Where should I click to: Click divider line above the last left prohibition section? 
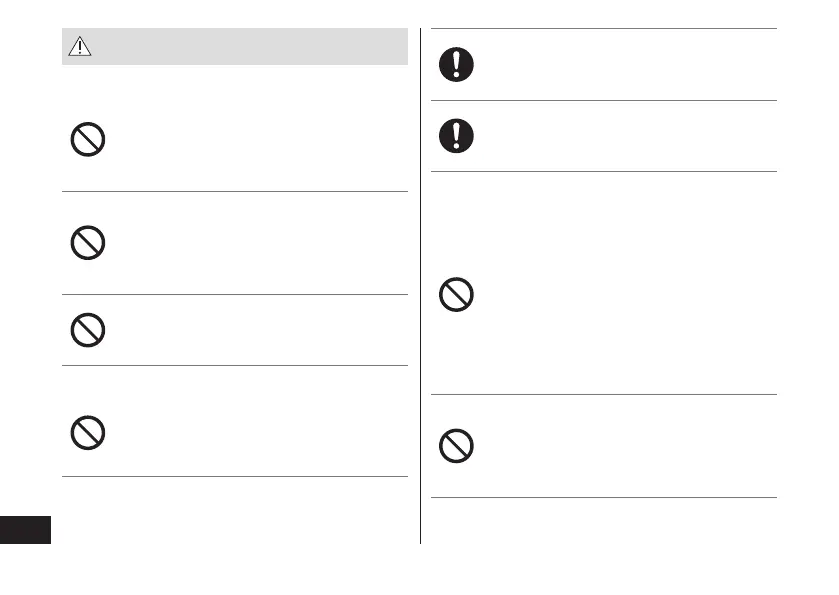[x=235, y=365]
